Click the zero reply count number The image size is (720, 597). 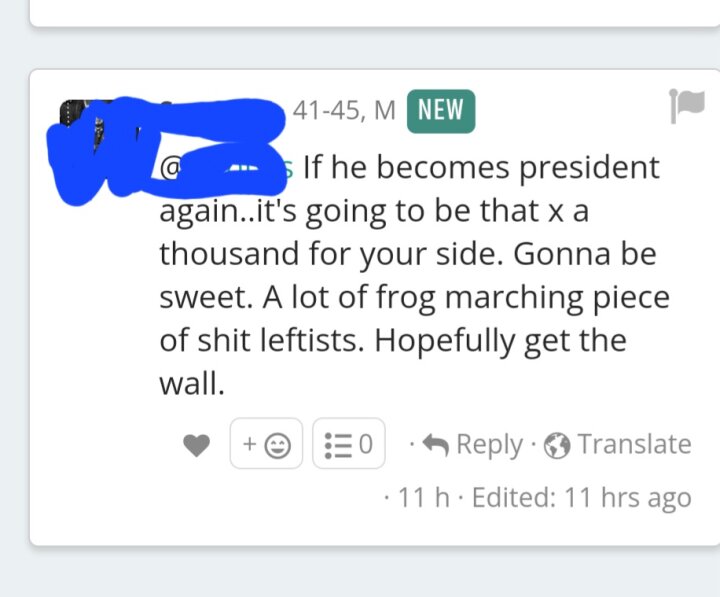366,444
